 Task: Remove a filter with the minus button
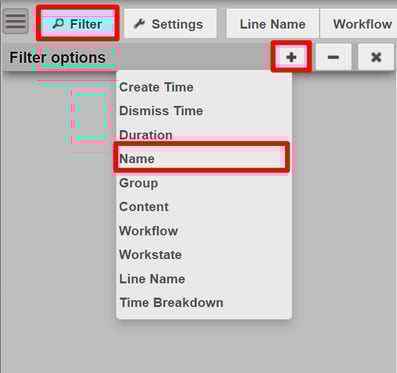point(333,57)
